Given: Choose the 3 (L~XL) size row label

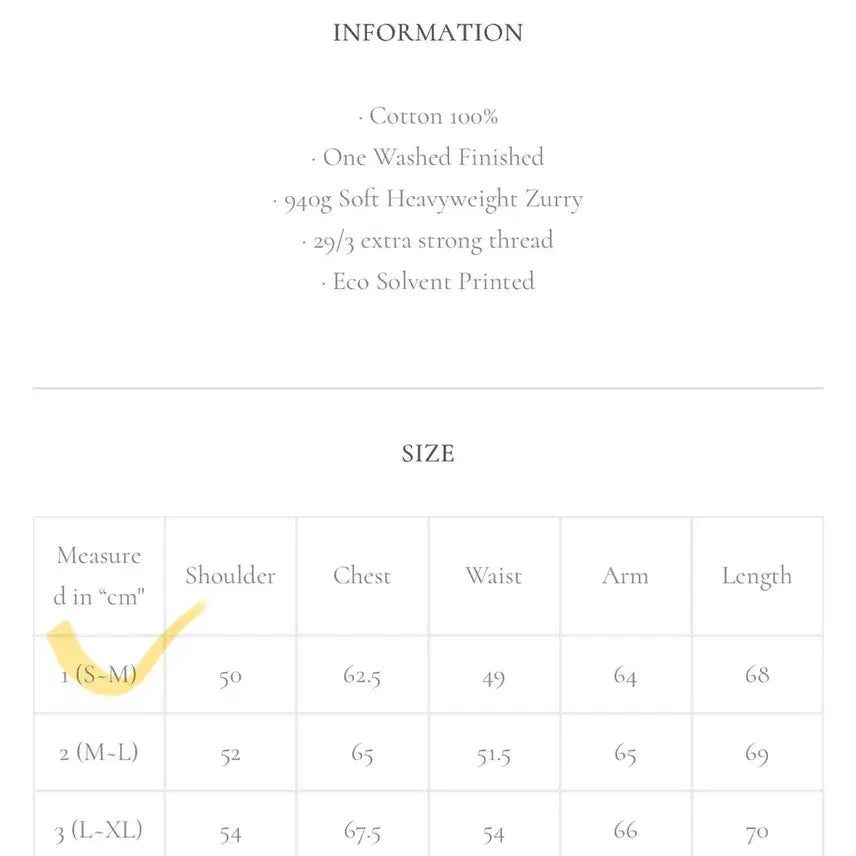Looking at the screenshot, I should [98, 830].
